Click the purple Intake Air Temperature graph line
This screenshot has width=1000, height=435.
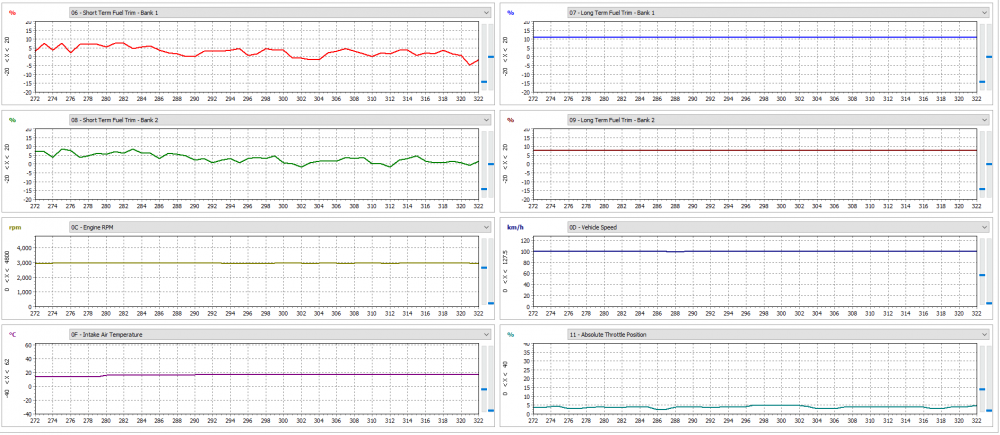(256, 374)
